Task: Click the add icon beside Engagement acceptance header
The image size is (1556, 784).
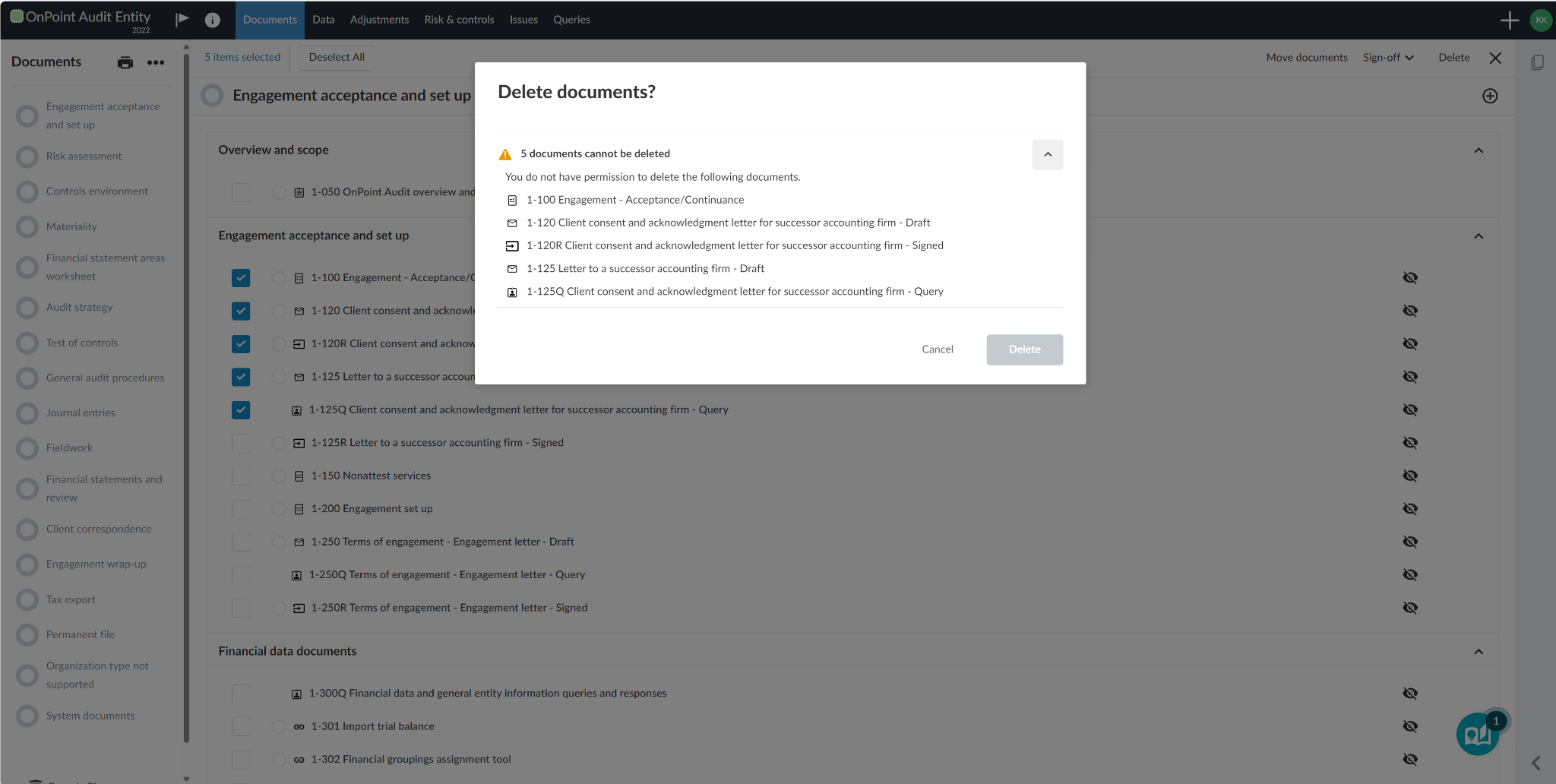Action: point(1489,96)
